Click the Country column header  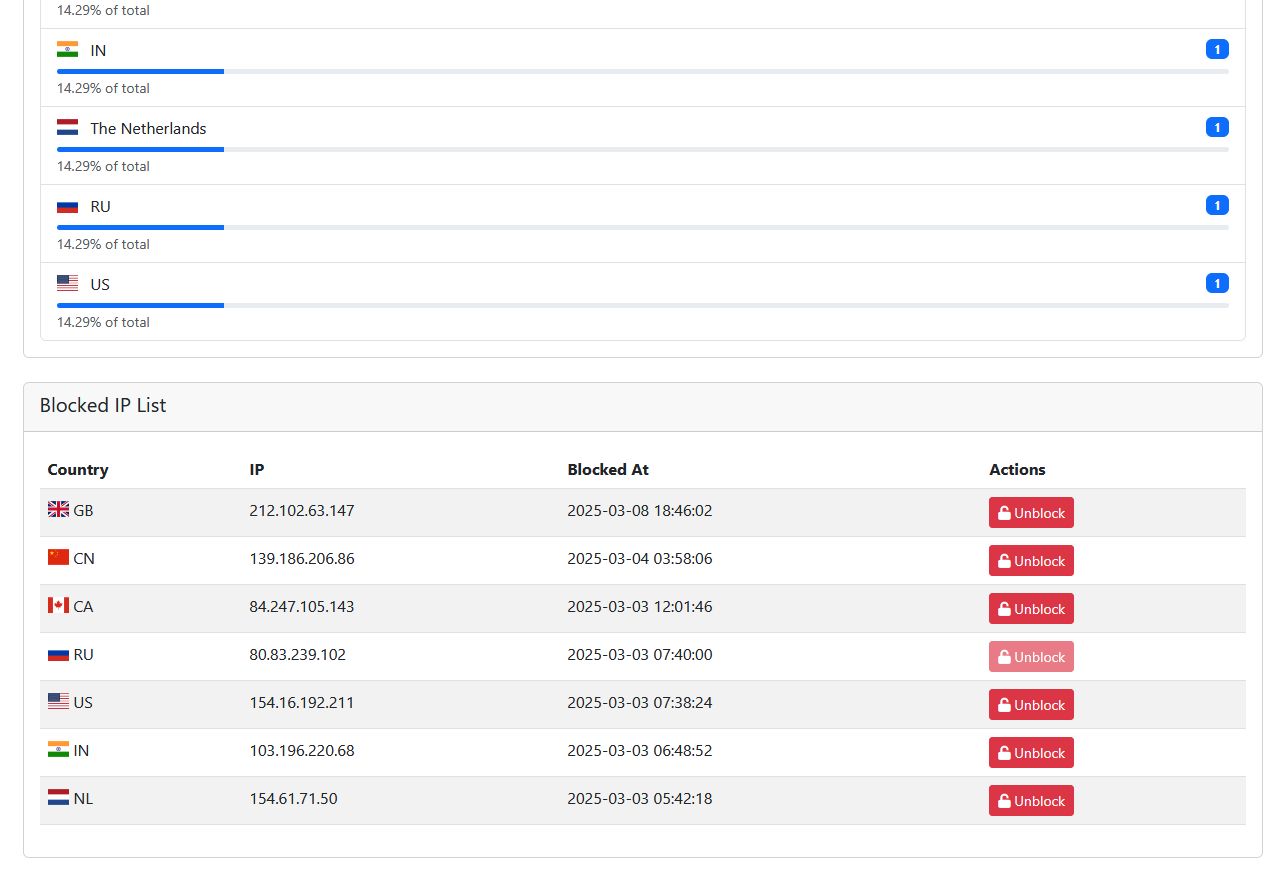(78, 470)
